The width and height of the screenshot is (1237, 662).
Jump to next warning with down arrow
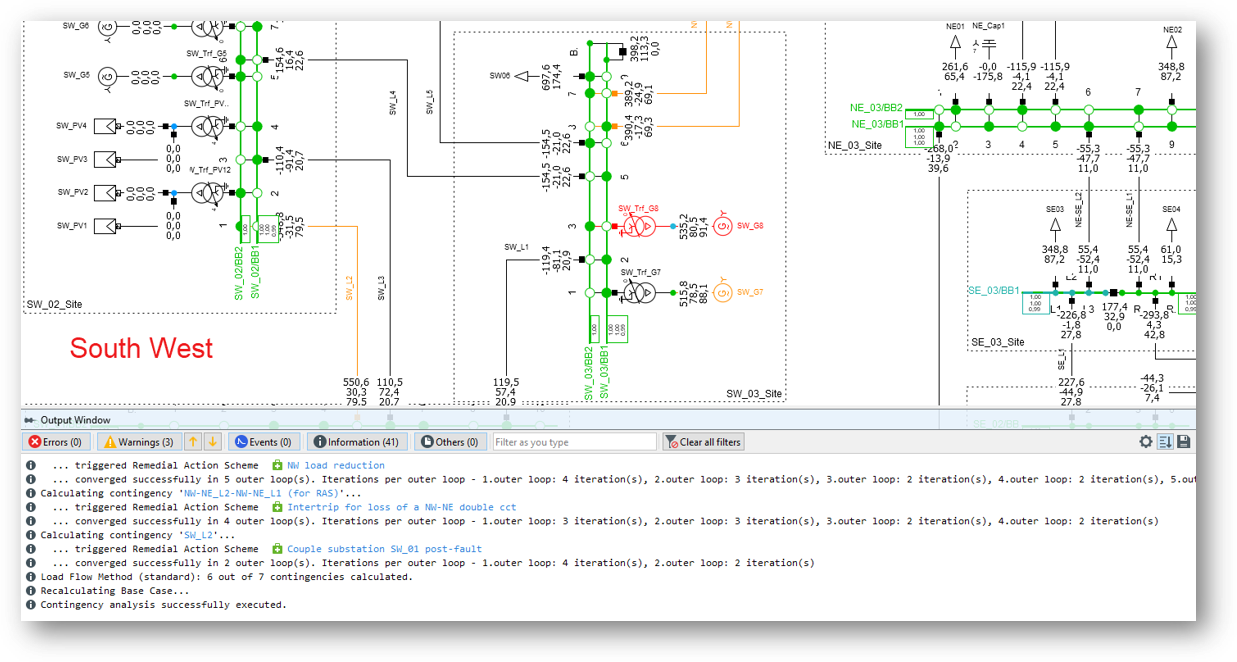tap(213, 442)
